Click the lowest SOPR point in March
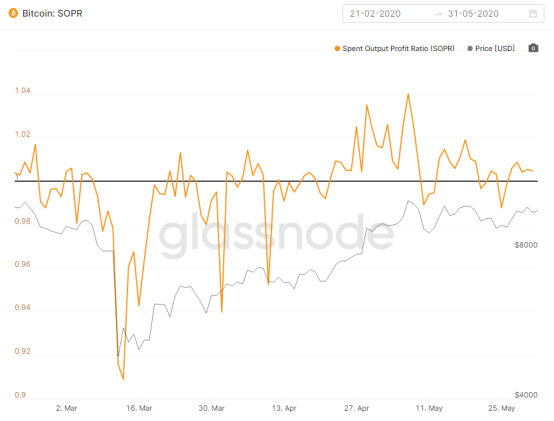 click(x=123, y=379)
